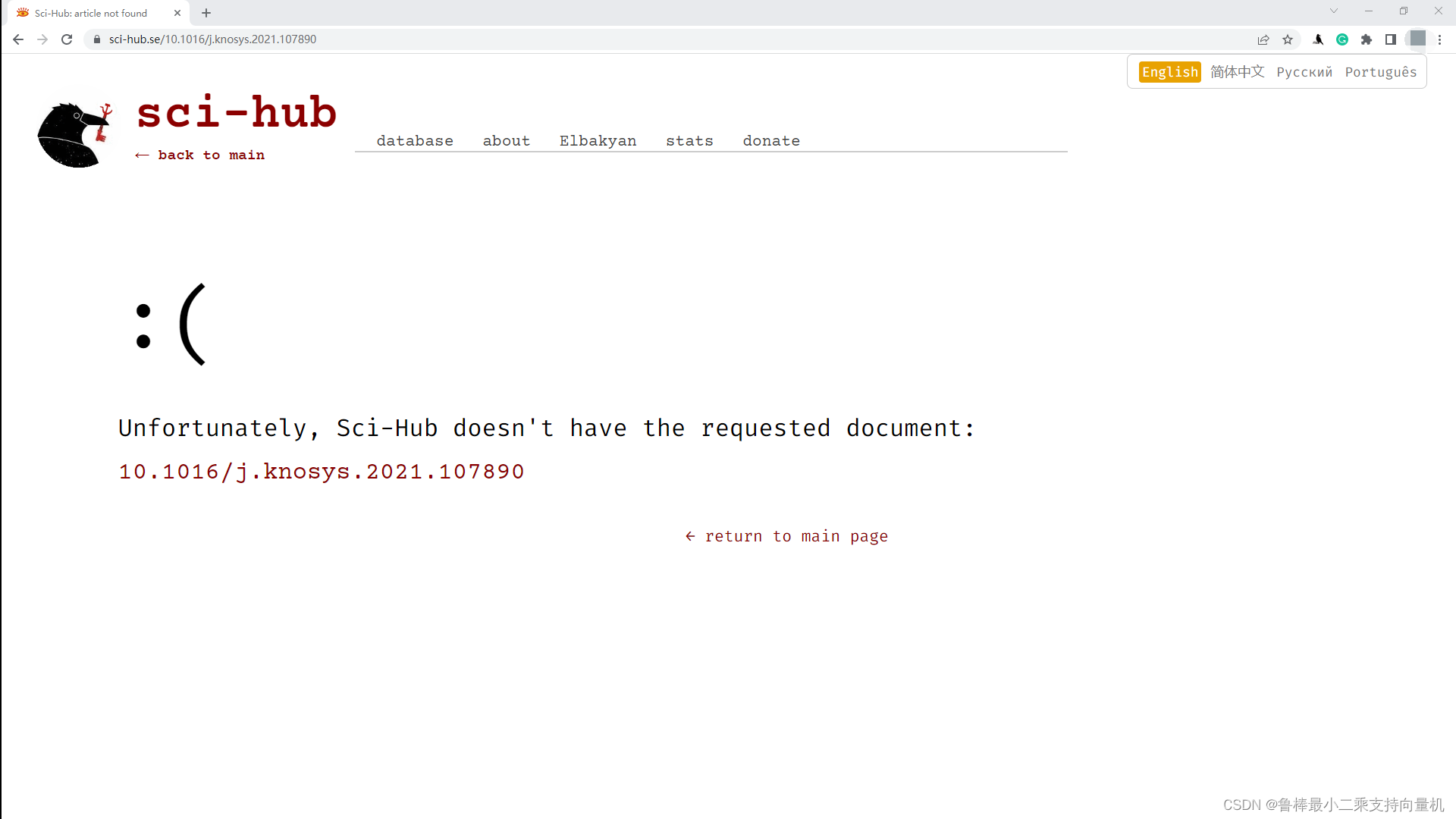Open the Chrome profile avatar
Image resolution: width=1456 pixels, height=819 pixels.
pyautogui.click(x=1417, y=39)
